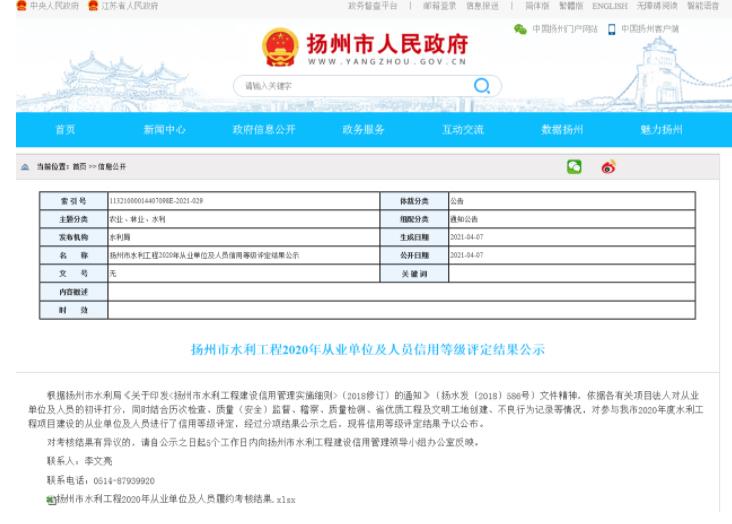The height and width of the screenshot is (524, 732).
Task: Click the search magnifier icon
Action: click(482, 86)
